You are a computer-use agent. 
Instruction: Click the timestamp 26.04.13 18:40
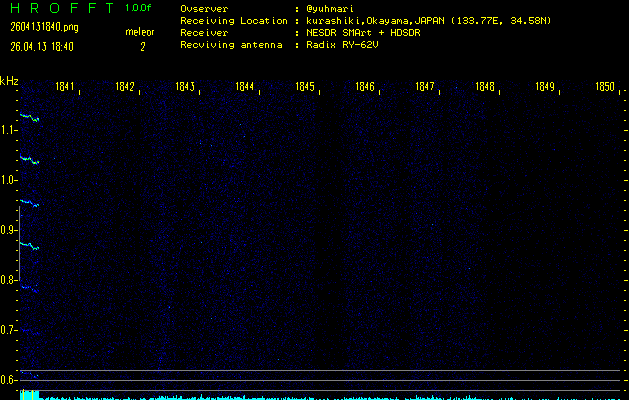click(42, 47)
